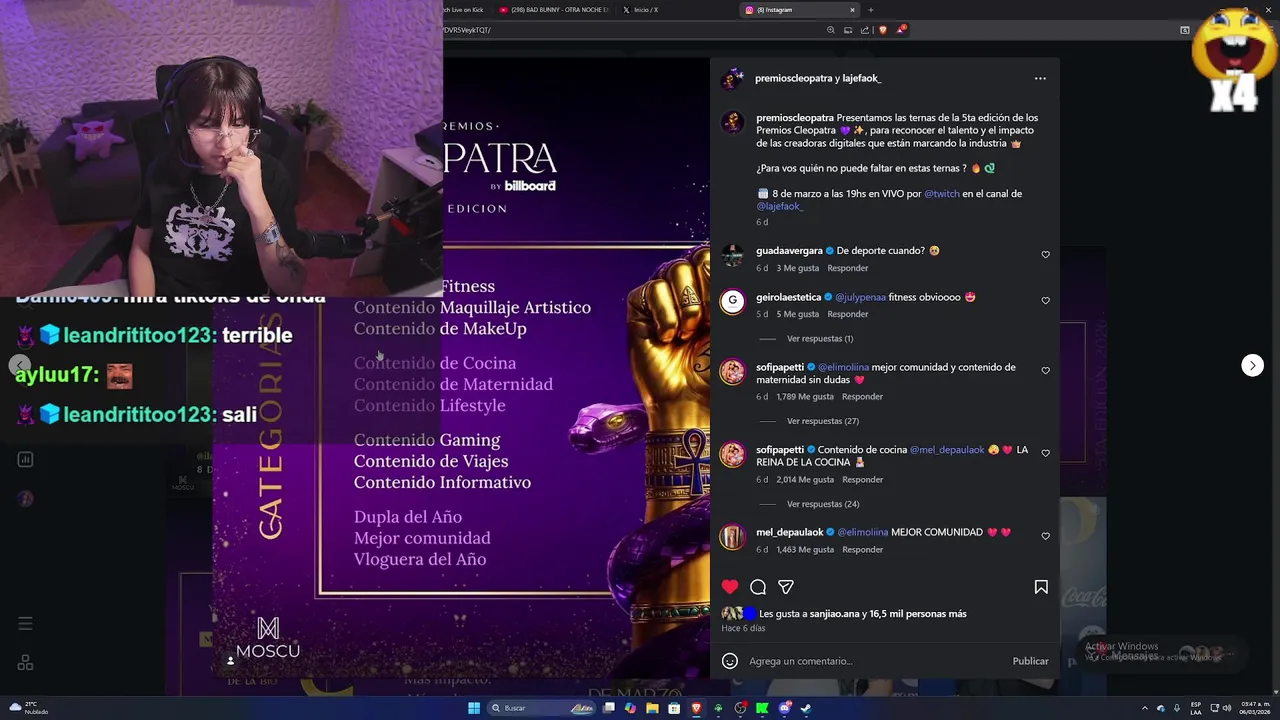The image size is (1280, 720).
Task: Open the ESP LAA language switcher
Action: (1198, 708)
